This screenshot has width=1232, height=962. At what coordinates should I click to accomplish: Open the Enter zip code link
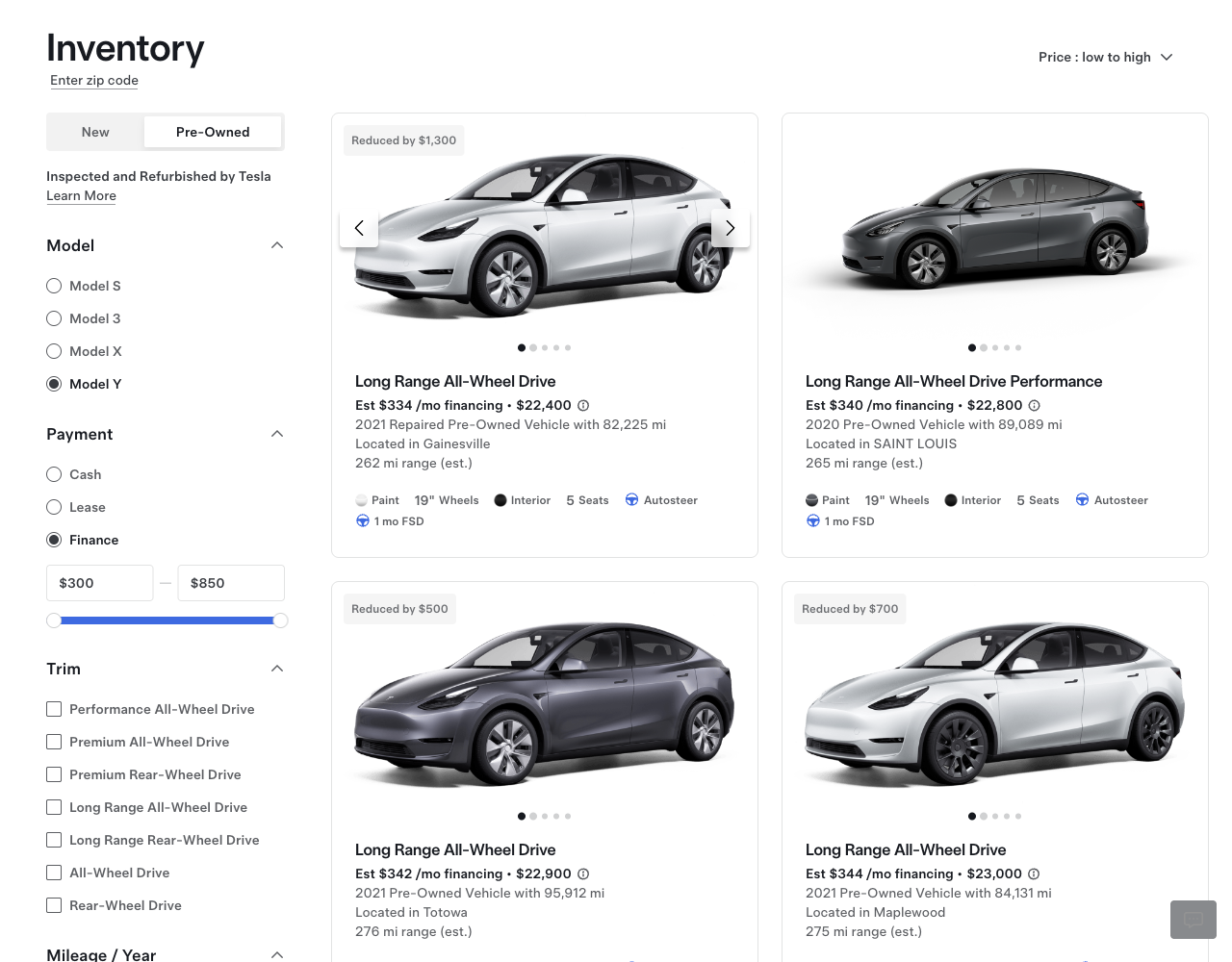click(x=93, y=81)
